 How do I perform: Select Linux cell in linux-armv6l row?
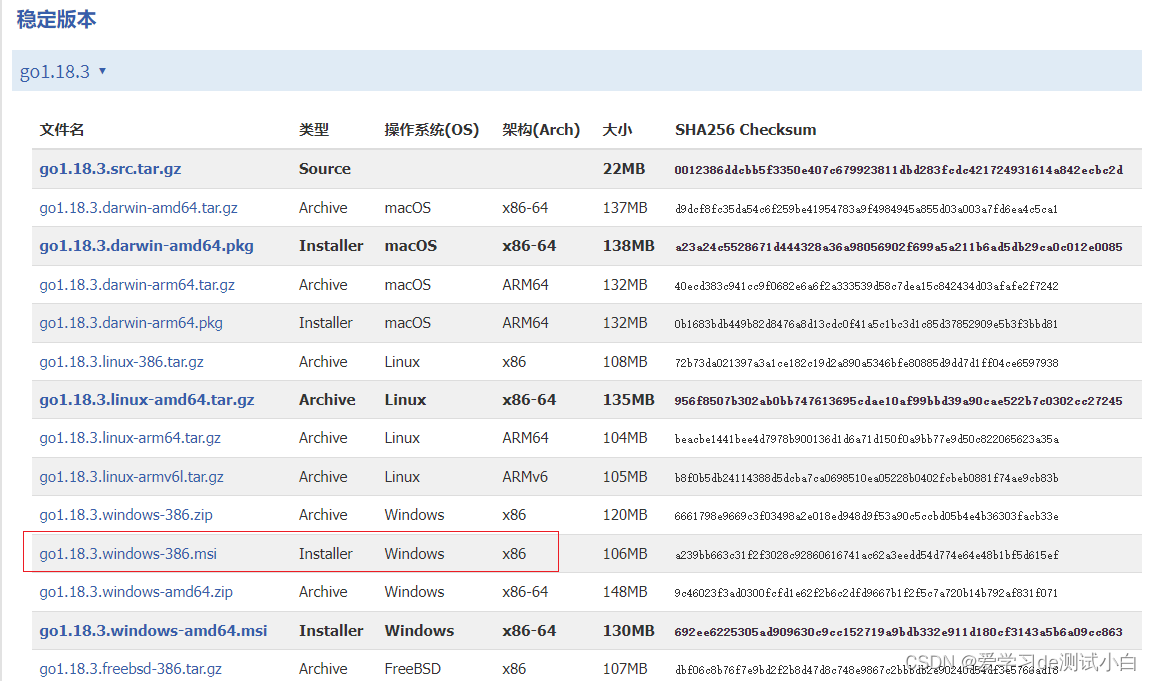402,477
